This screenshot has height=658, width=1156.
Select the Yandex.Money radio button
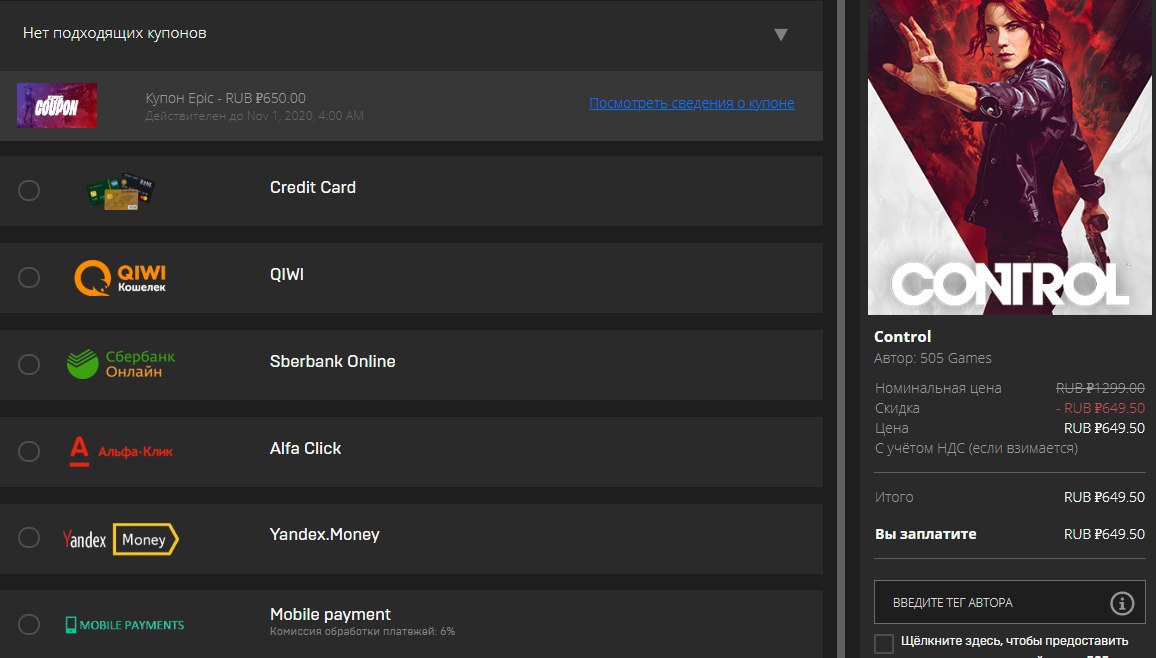pyautogui.click(x=29, y=537)
